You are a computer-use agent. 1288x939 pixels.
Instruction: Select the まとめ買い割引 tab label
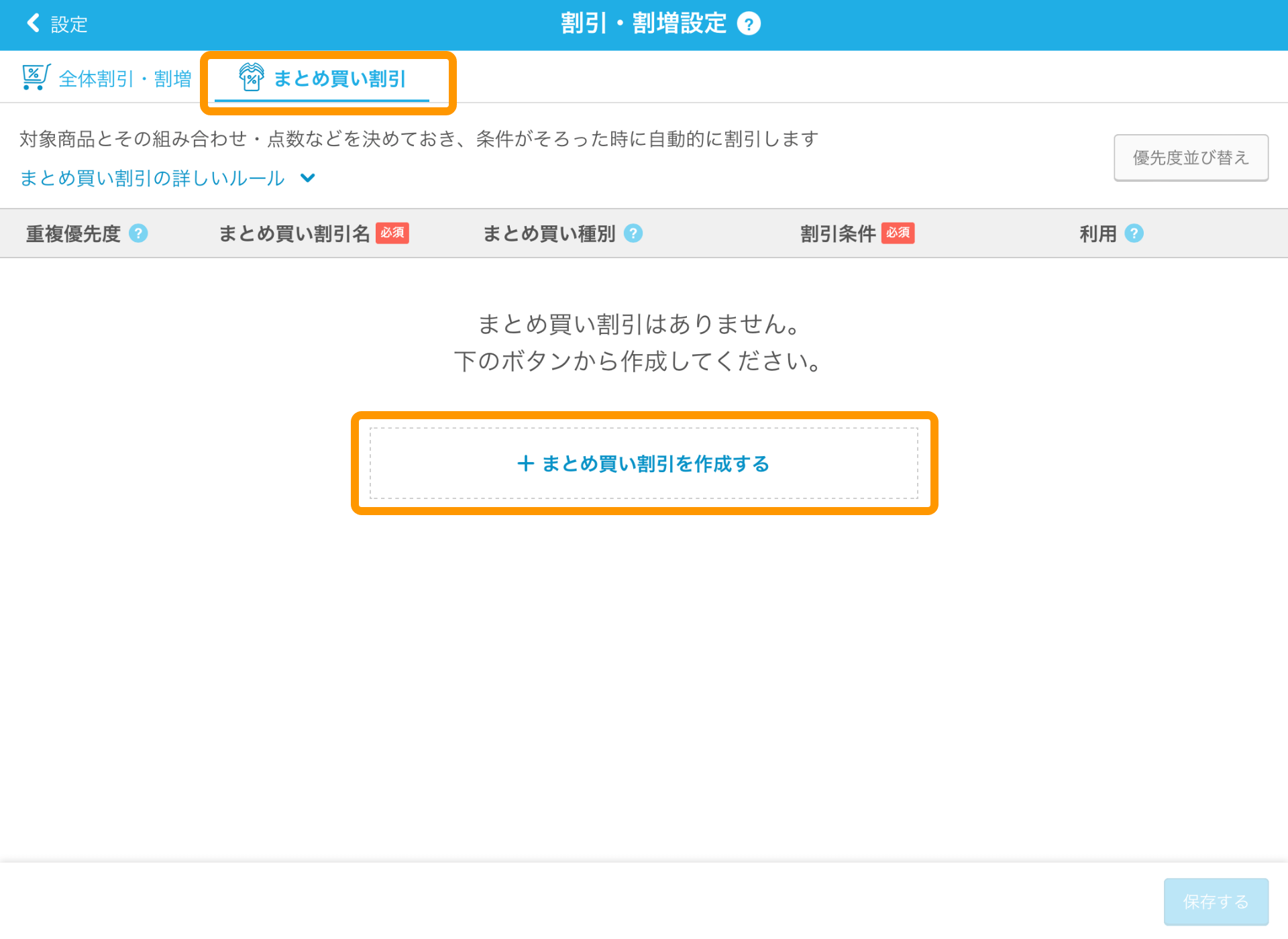(x=339, y=79)
